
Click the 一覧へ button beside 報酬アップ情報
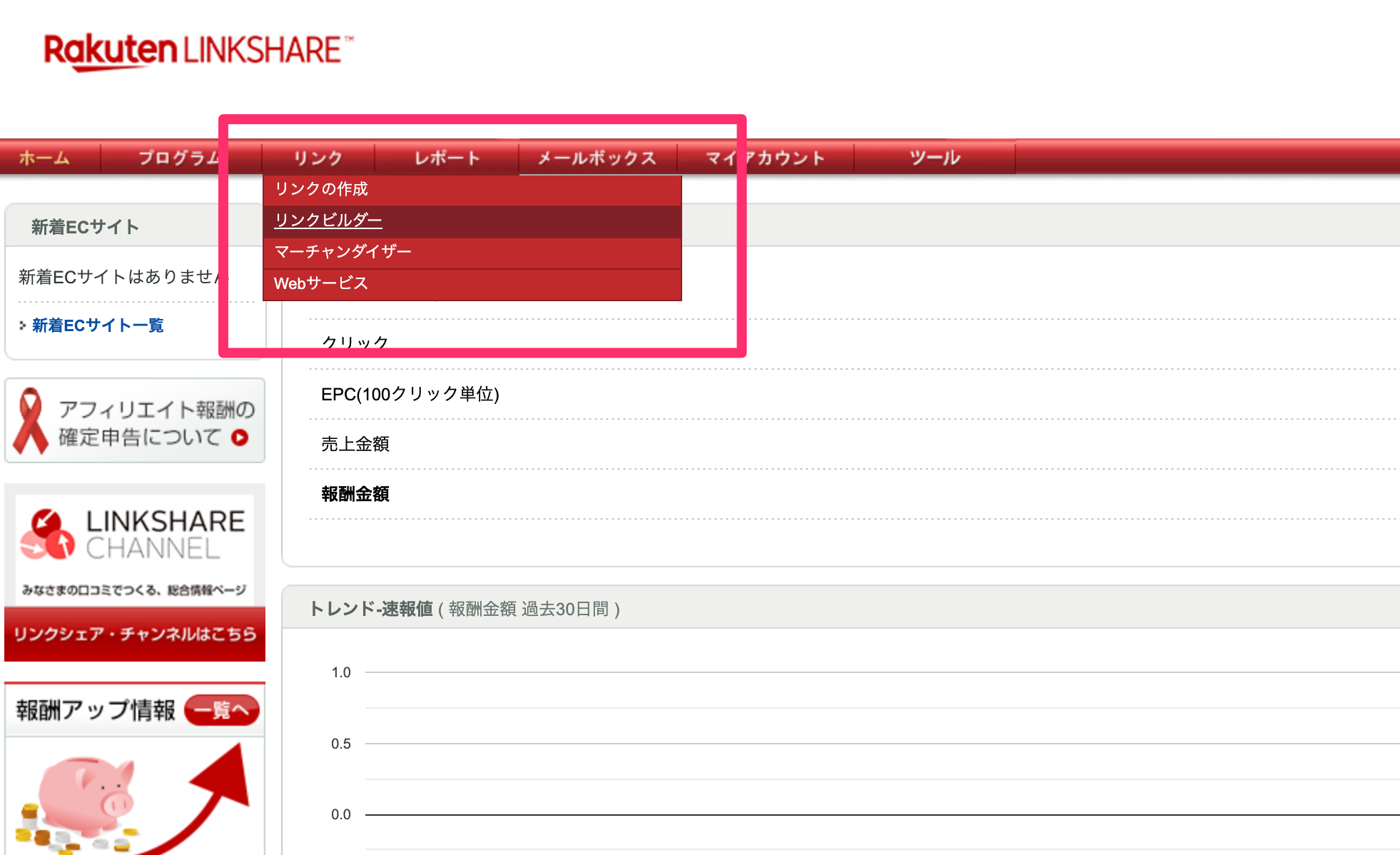222,710
